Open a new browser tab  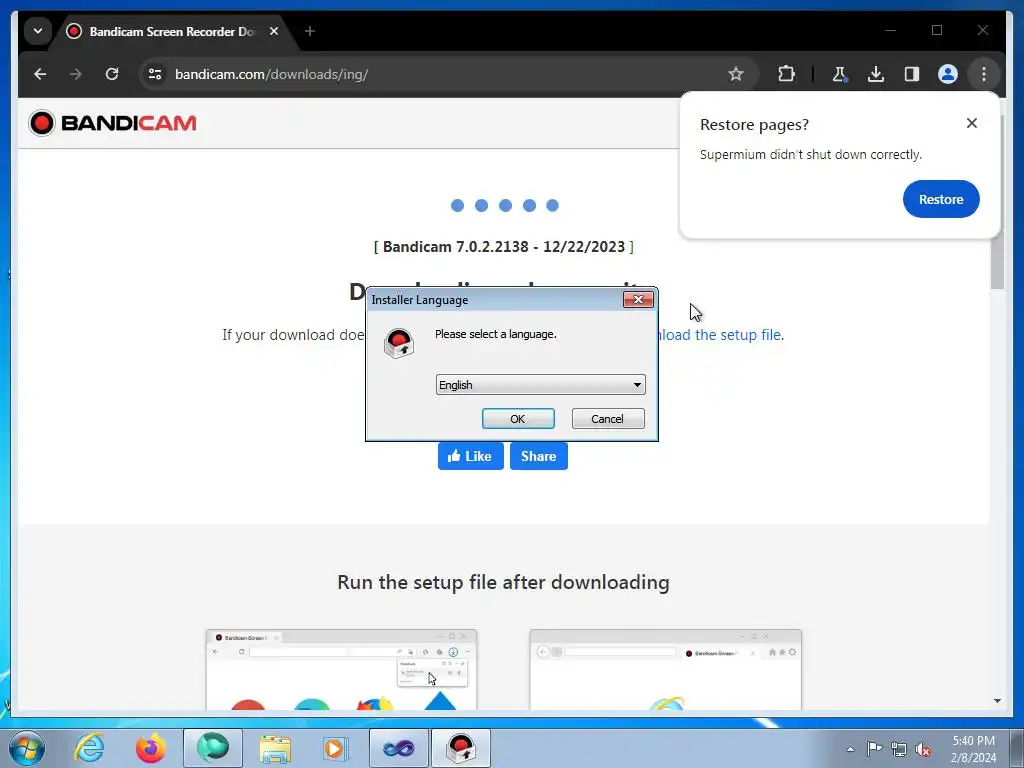(310, 31)
